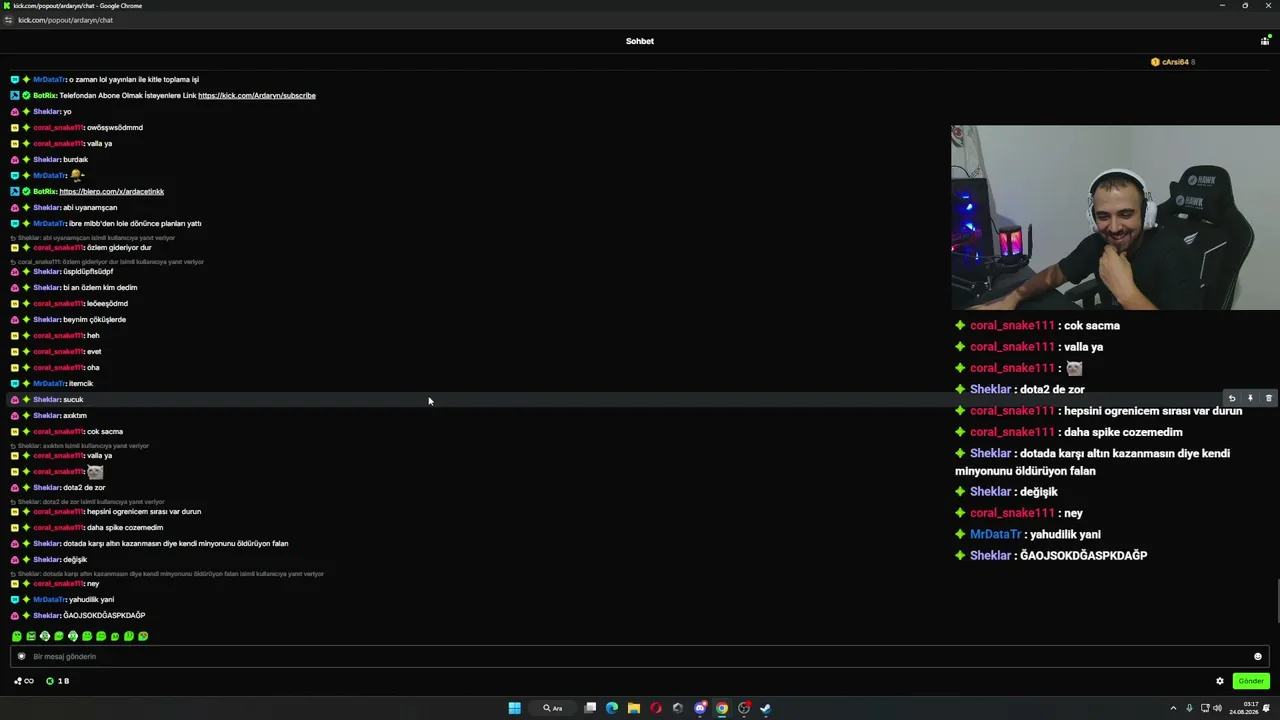The image size is (1280, 720).
Task: Click the Sohbet header title
Action: click(640, 41)
